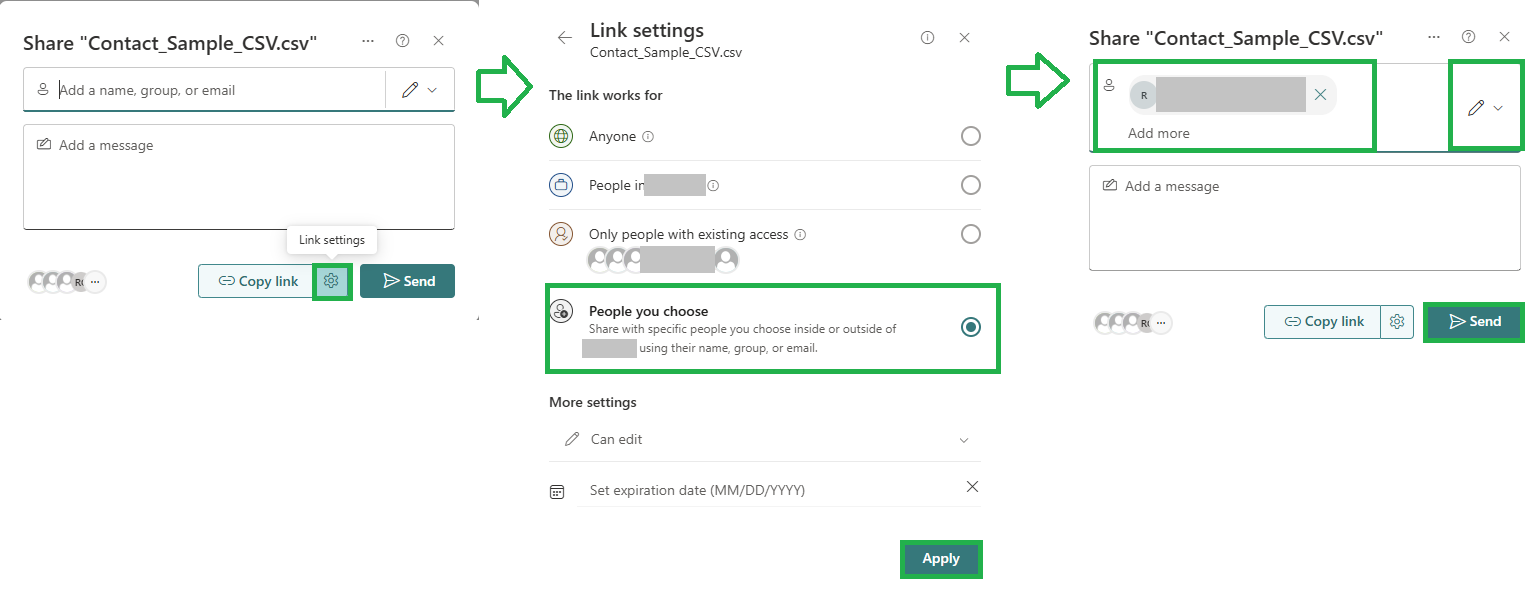Image resolution: width=1539 pixels, height=591 pixels.
Task: Select Only people with existing access radio
Action: coord(970,234)
